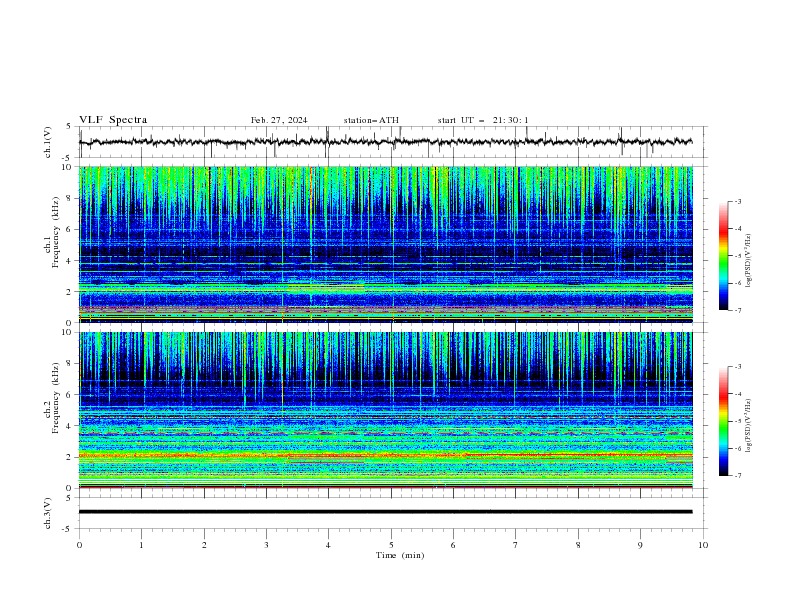
Task: Click inside the ch.1 spectrogram panel
Action: pos(386,244)
